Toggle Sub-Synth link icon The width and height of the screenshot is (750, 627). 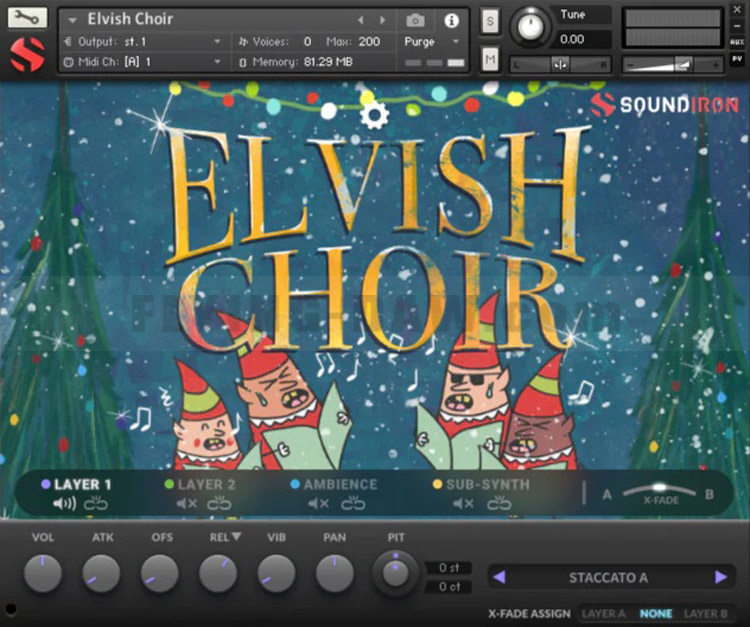click(x=499, y=504)
